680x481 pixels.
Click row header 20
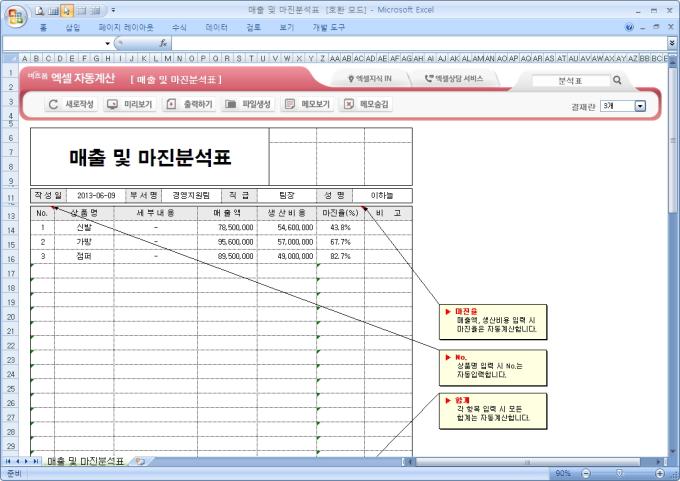pyautogui.click(x=10, y=317)
